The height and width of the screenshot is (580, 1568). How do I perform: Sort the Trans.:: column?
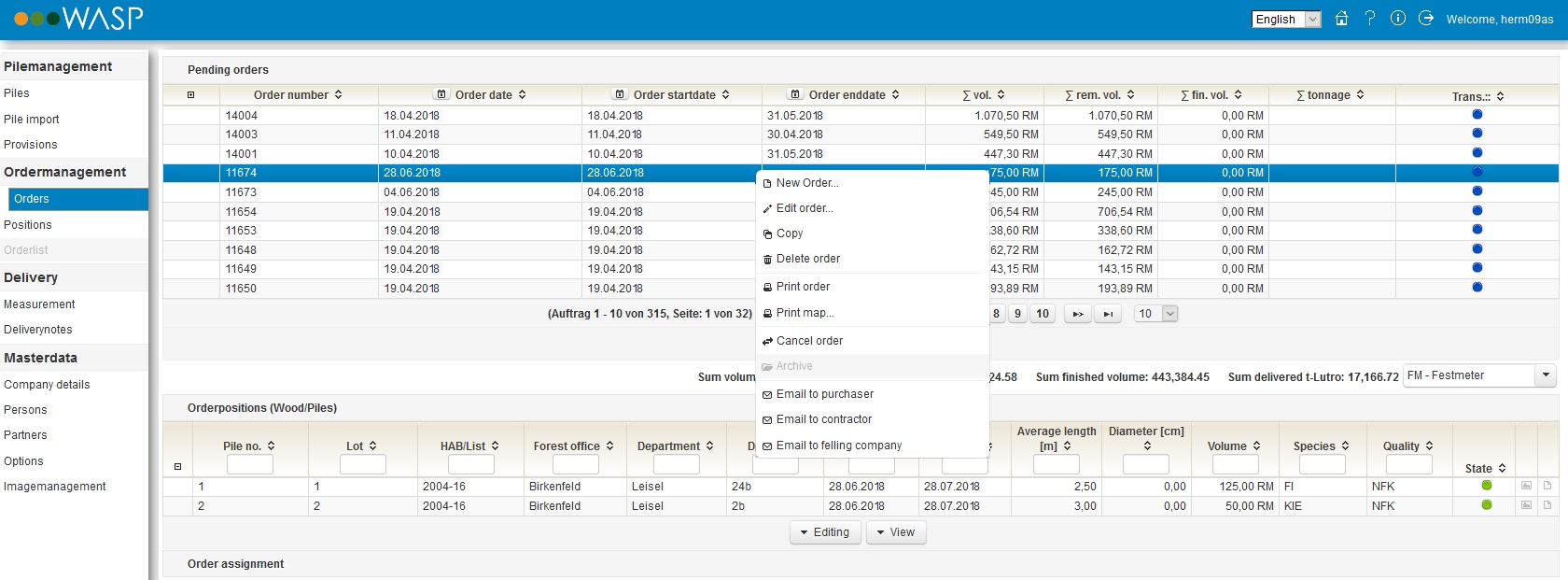[x=1501, y=96]
